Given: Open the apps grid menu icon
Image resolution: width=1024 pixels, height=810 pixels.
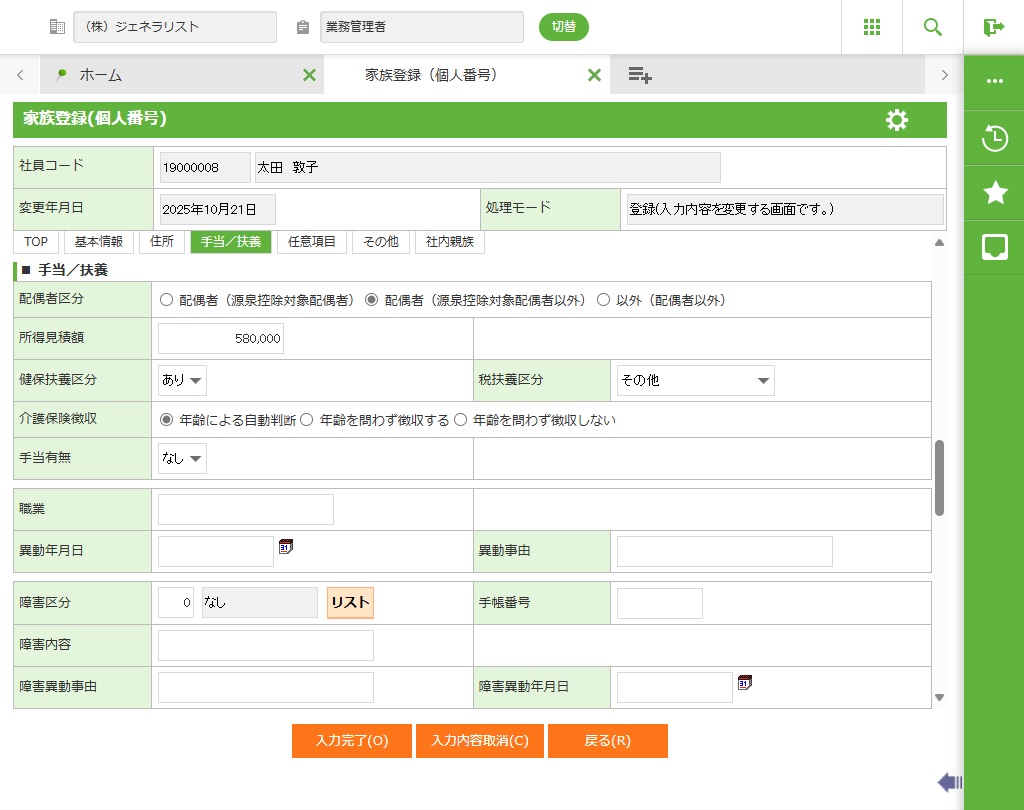Looking at the screenshot, I should [872, 27].
